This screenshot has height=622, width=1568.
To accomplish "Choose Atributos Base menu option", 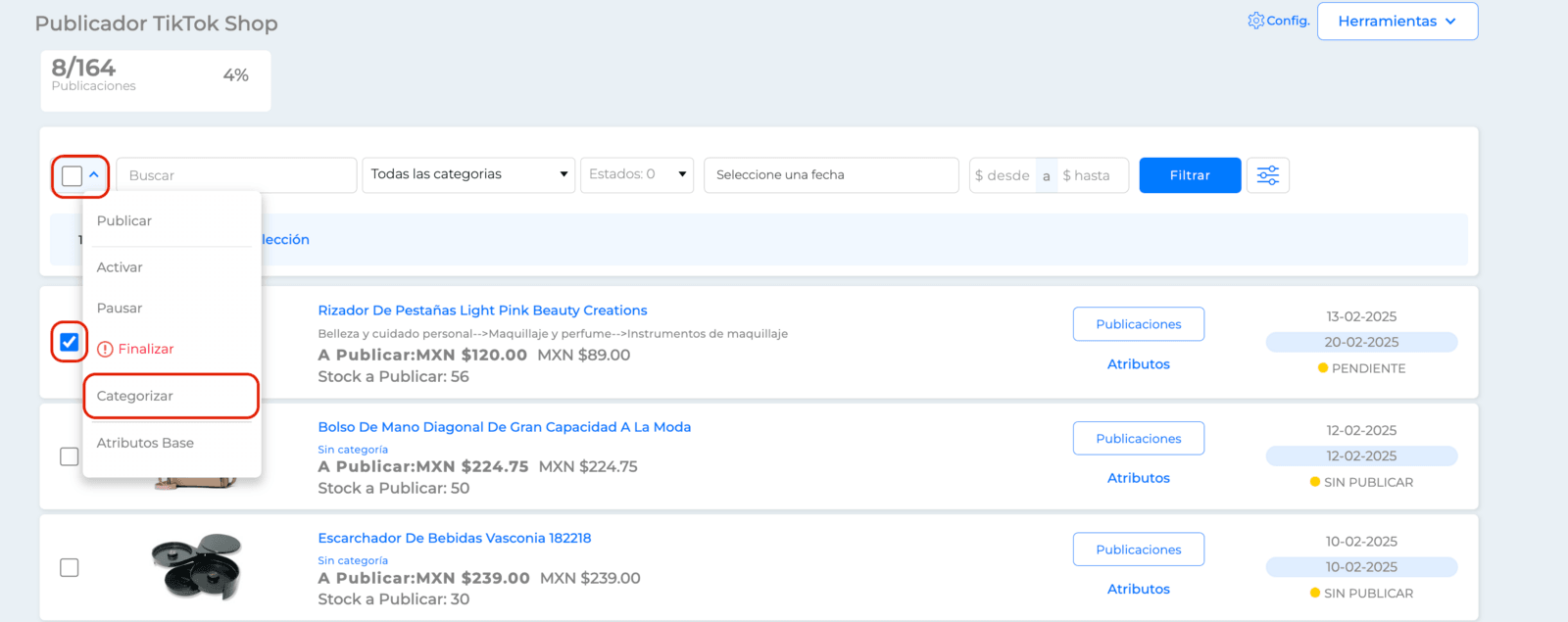I will 145,443.
